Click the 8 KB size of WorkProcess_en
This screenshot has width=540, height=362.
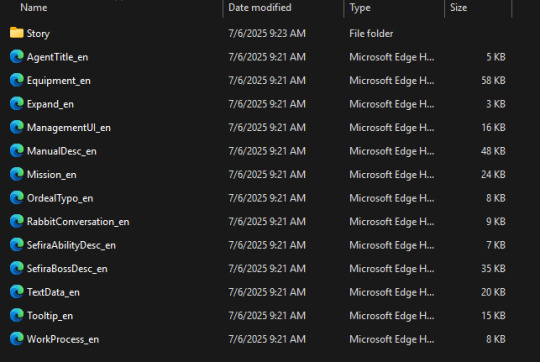[x=496, y=339]
